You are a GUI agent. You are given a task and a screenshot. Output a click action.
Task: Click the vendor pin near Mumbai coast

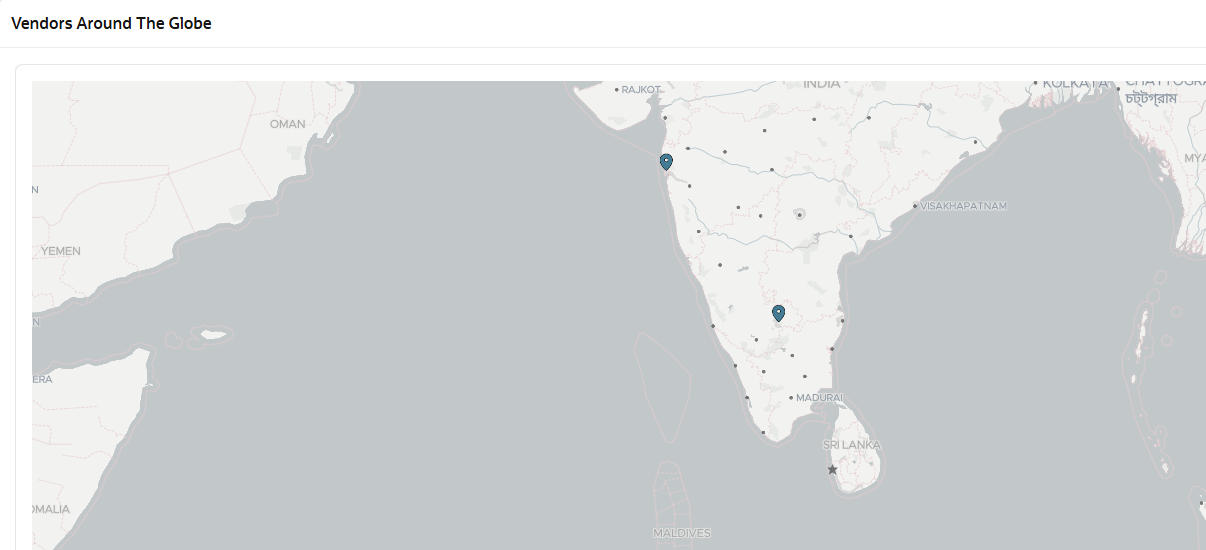pos(666,162)
